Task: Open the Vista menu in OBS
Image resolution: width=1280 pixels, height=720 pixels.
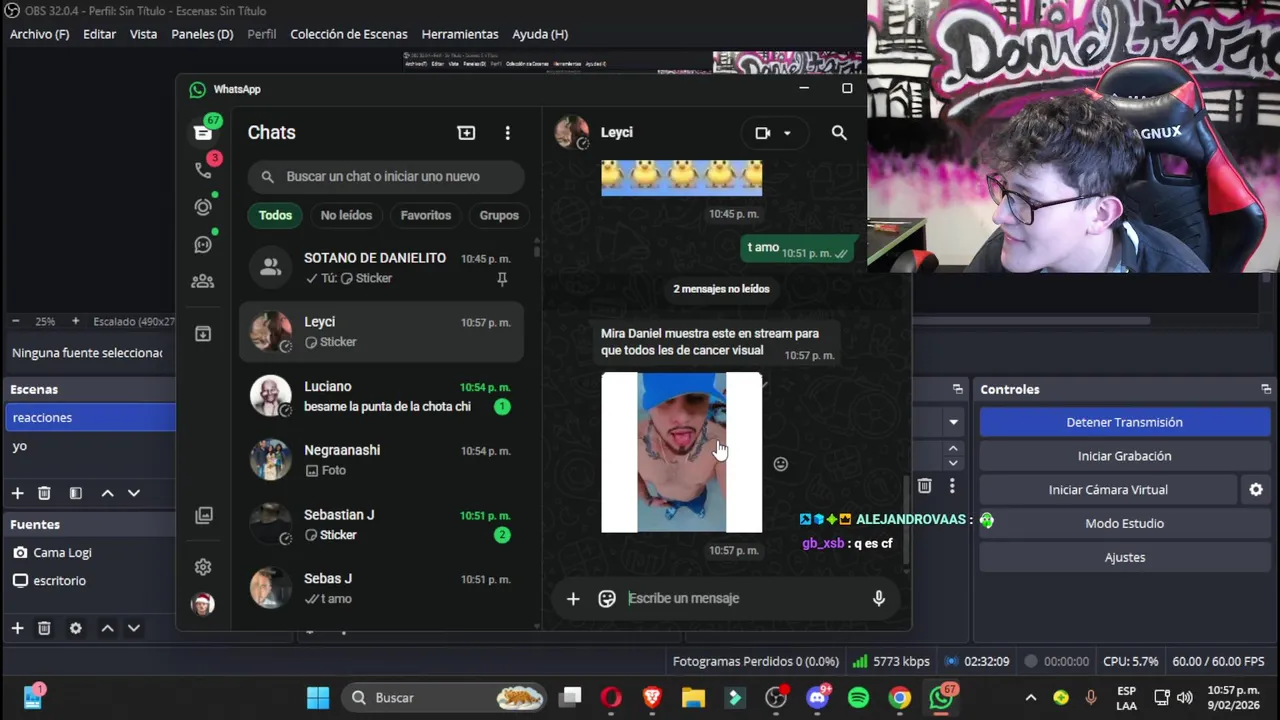Action: tap(143, 34)
